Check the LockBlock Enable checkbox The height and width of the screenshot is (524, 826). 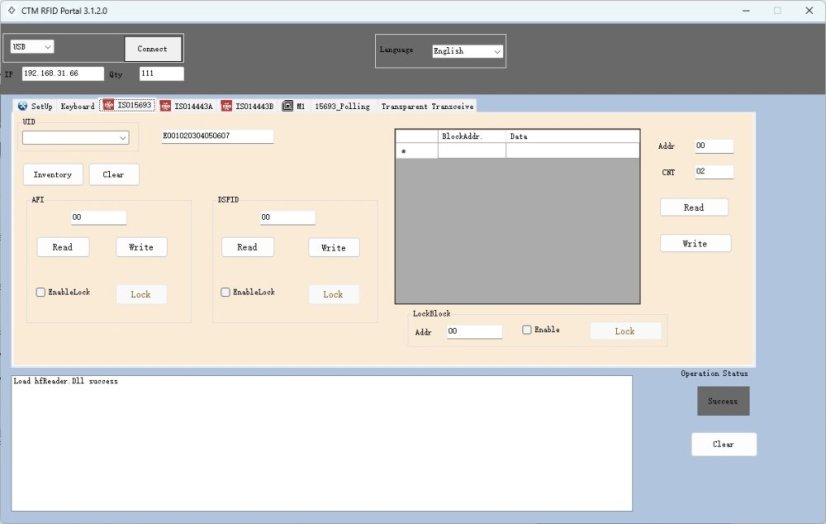527,330
